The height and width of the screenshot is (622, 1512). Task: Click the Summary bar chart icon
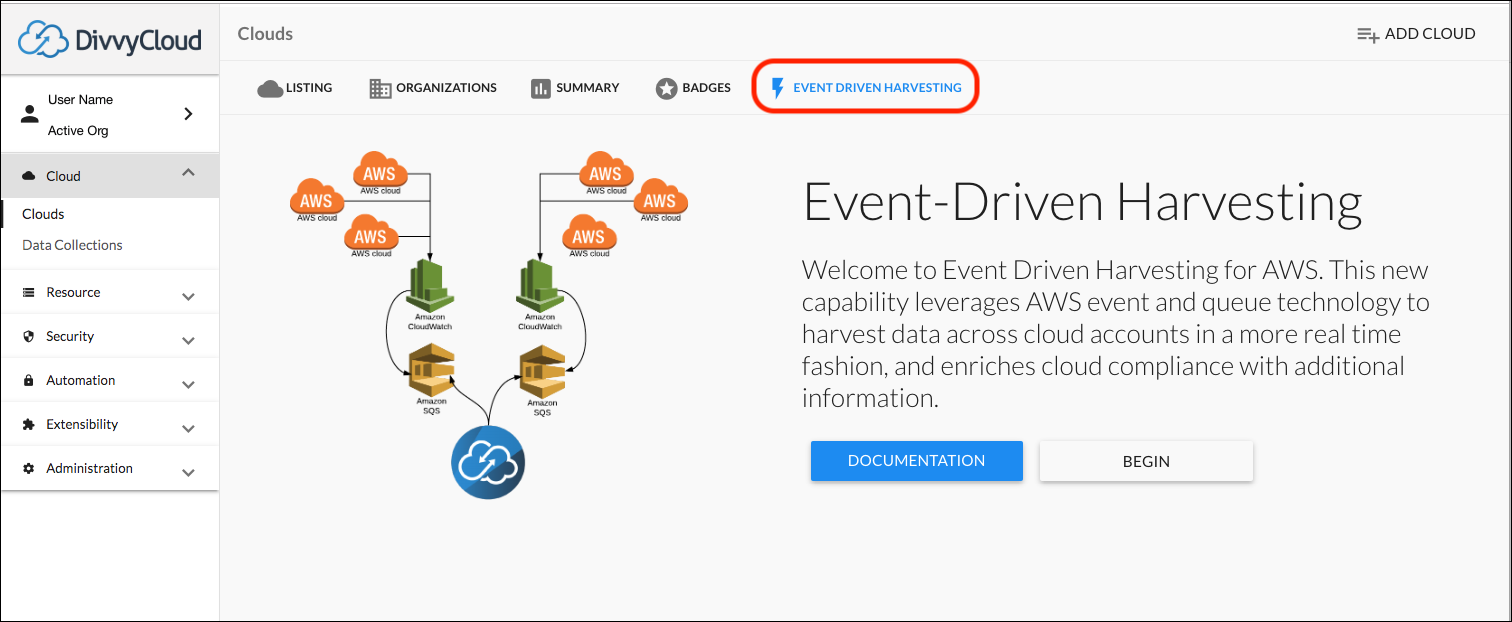pyautogui.click(x=541, y=89)
